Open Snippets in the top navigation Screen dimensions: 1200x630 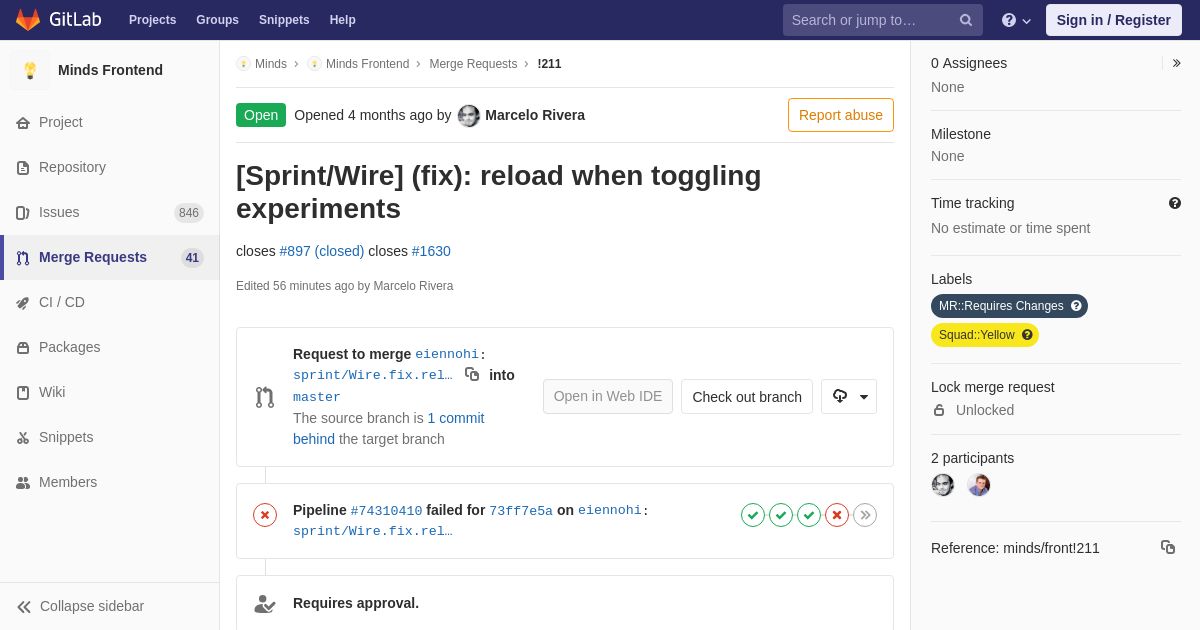pyautogui.click(x=284, y=20)
